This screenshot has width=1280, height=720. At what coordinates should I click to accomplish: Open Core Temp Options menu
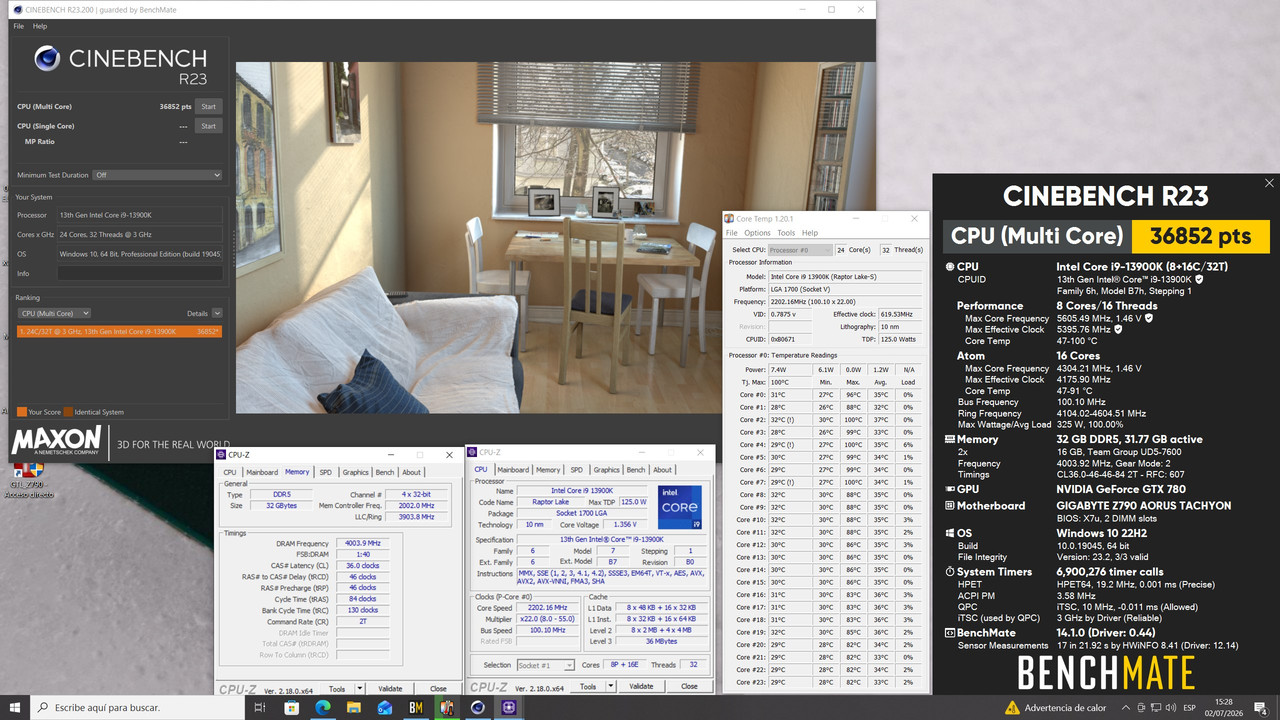click(x=757, y=233)
